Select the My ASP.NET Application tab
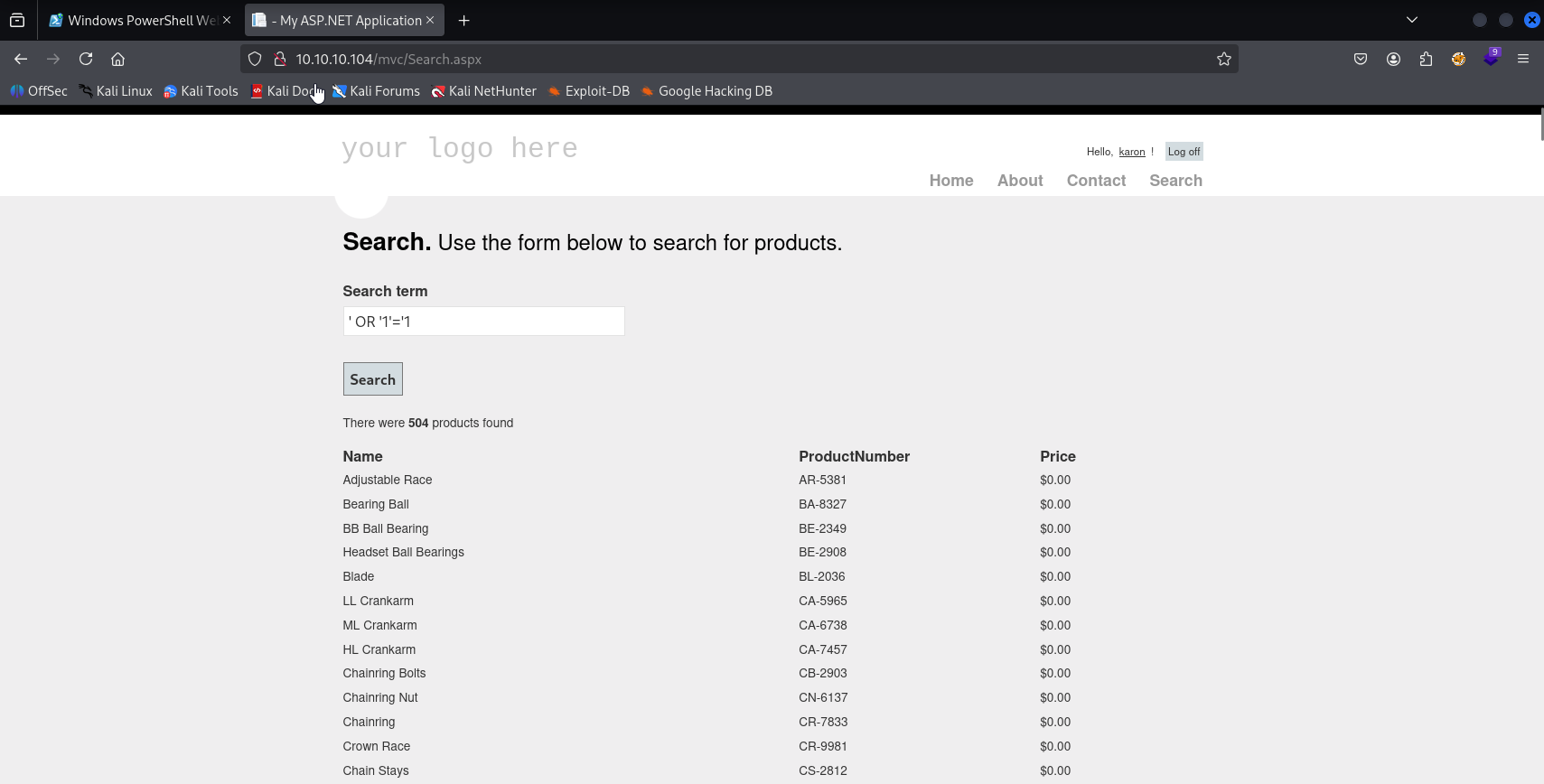This screenshot has width=1544, height=784. coord(343,20)
